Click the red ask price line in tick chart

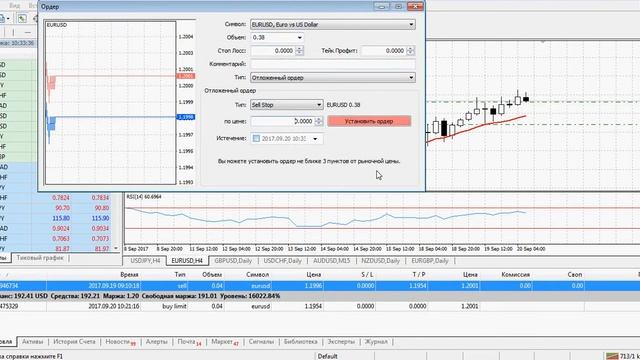coord(116,76)
